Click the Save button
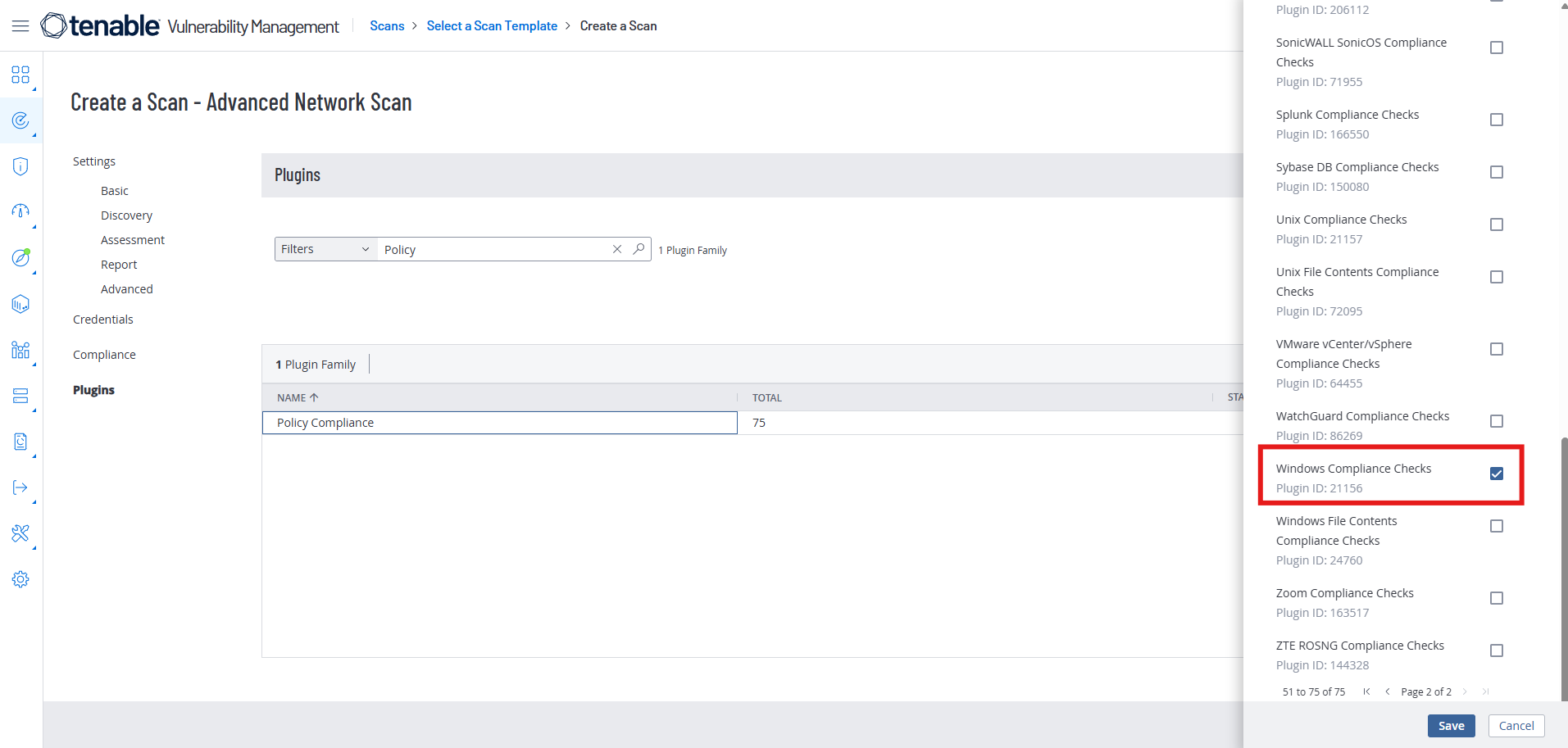 coord(1451,726)
